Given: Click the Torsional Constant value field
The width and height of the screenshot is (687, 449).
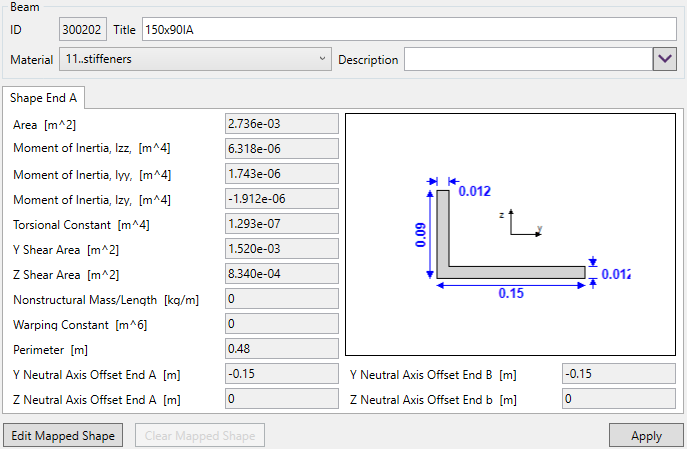Looking at the screenshot, I should (281, 224).
